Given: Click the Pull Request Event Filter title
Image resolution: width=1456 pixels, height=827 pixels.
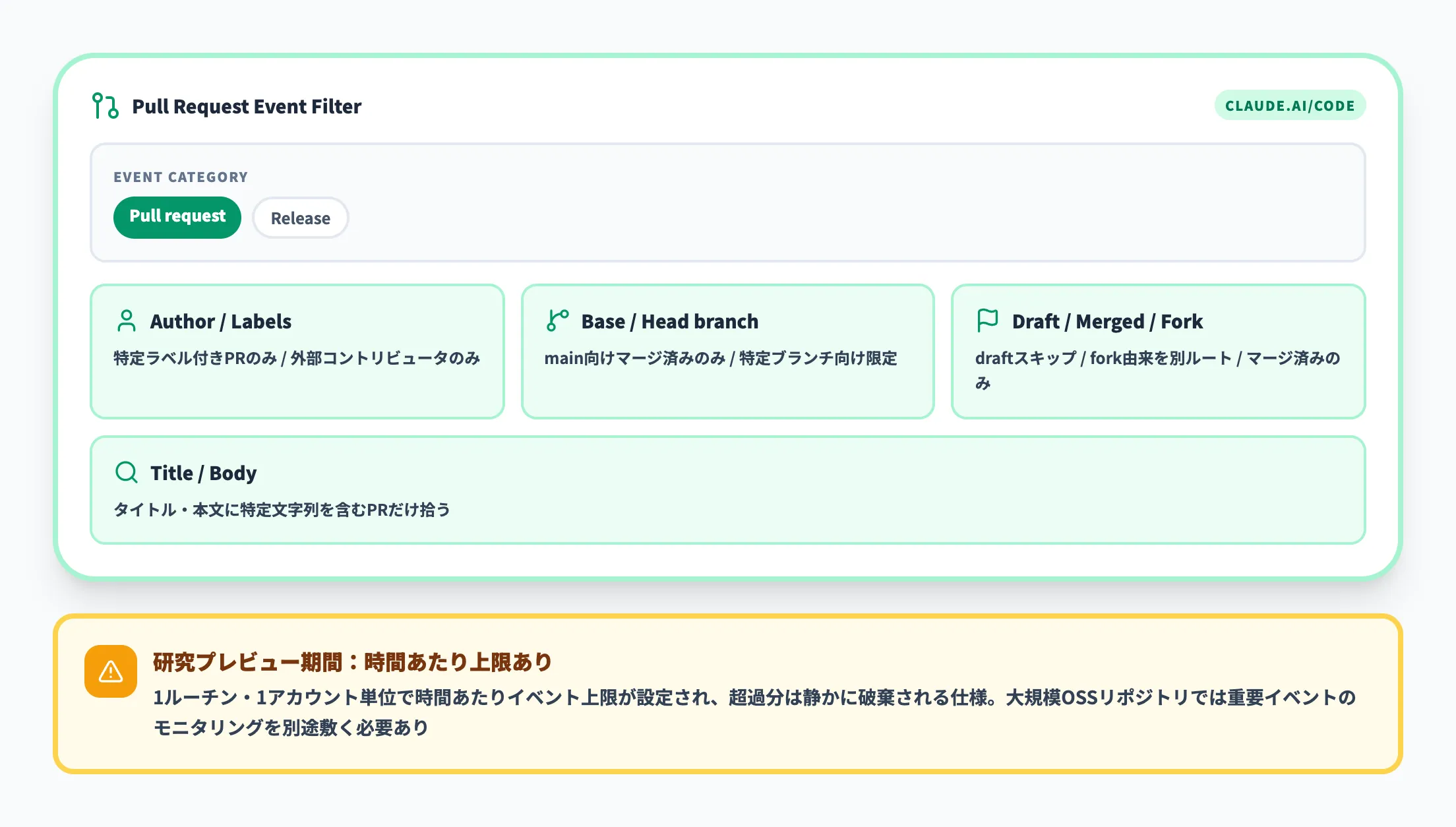Looking at the screenshot, I should pyautogui.click(x=247, y=106).
